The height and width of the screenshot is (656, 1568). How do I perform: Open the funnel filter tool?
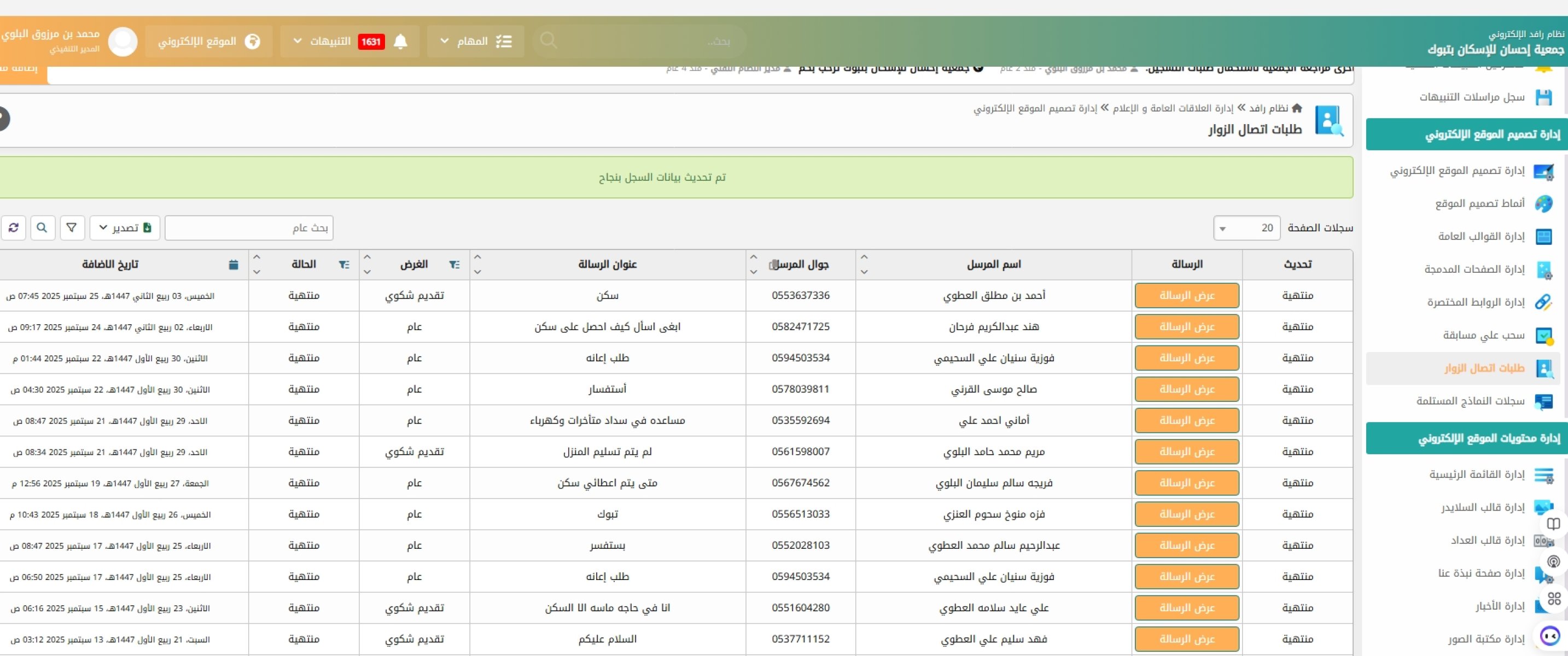71,227
